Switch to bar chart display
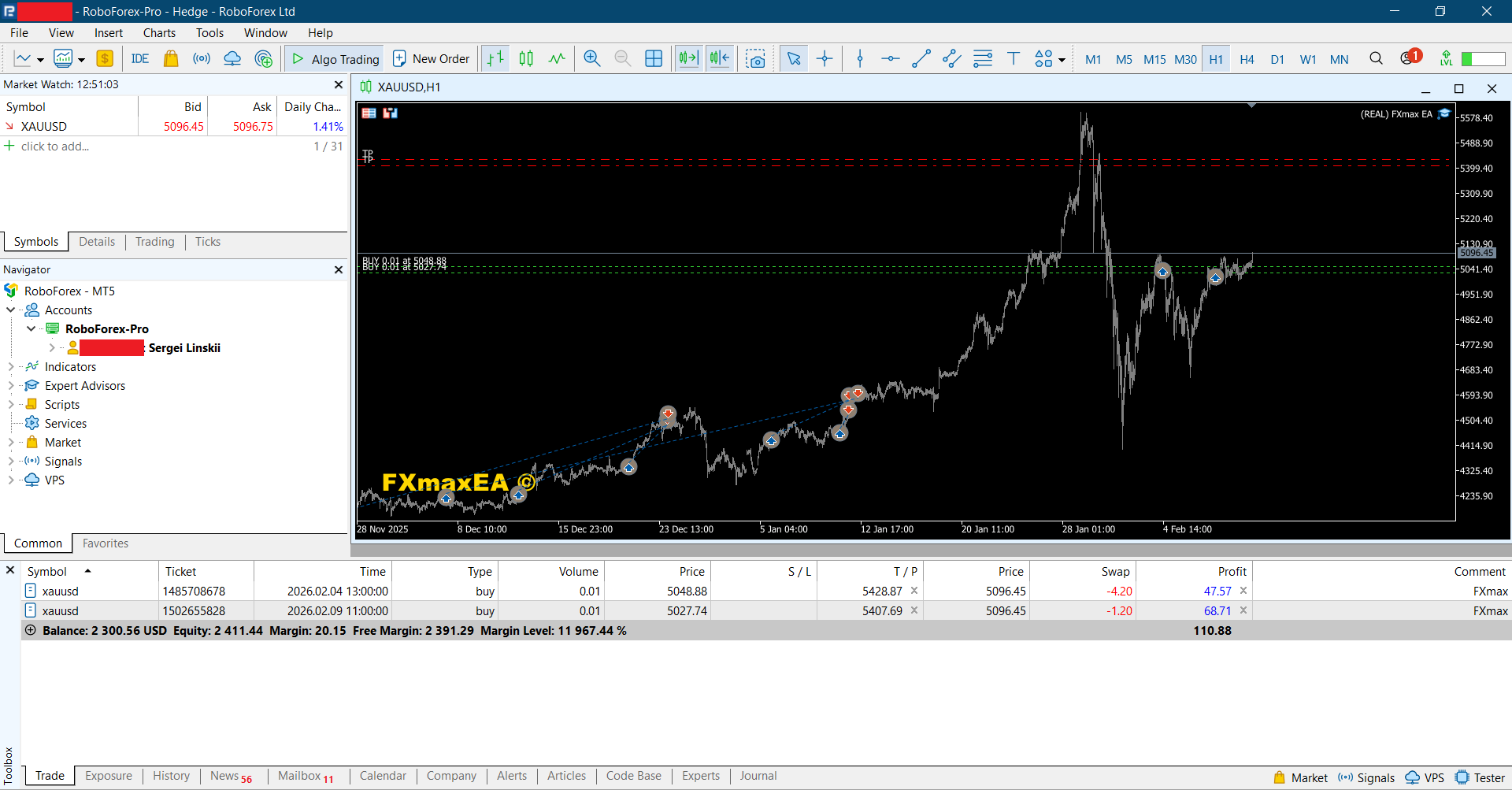This screenshot has width=1512, height=790. click(x=495, y=58)
